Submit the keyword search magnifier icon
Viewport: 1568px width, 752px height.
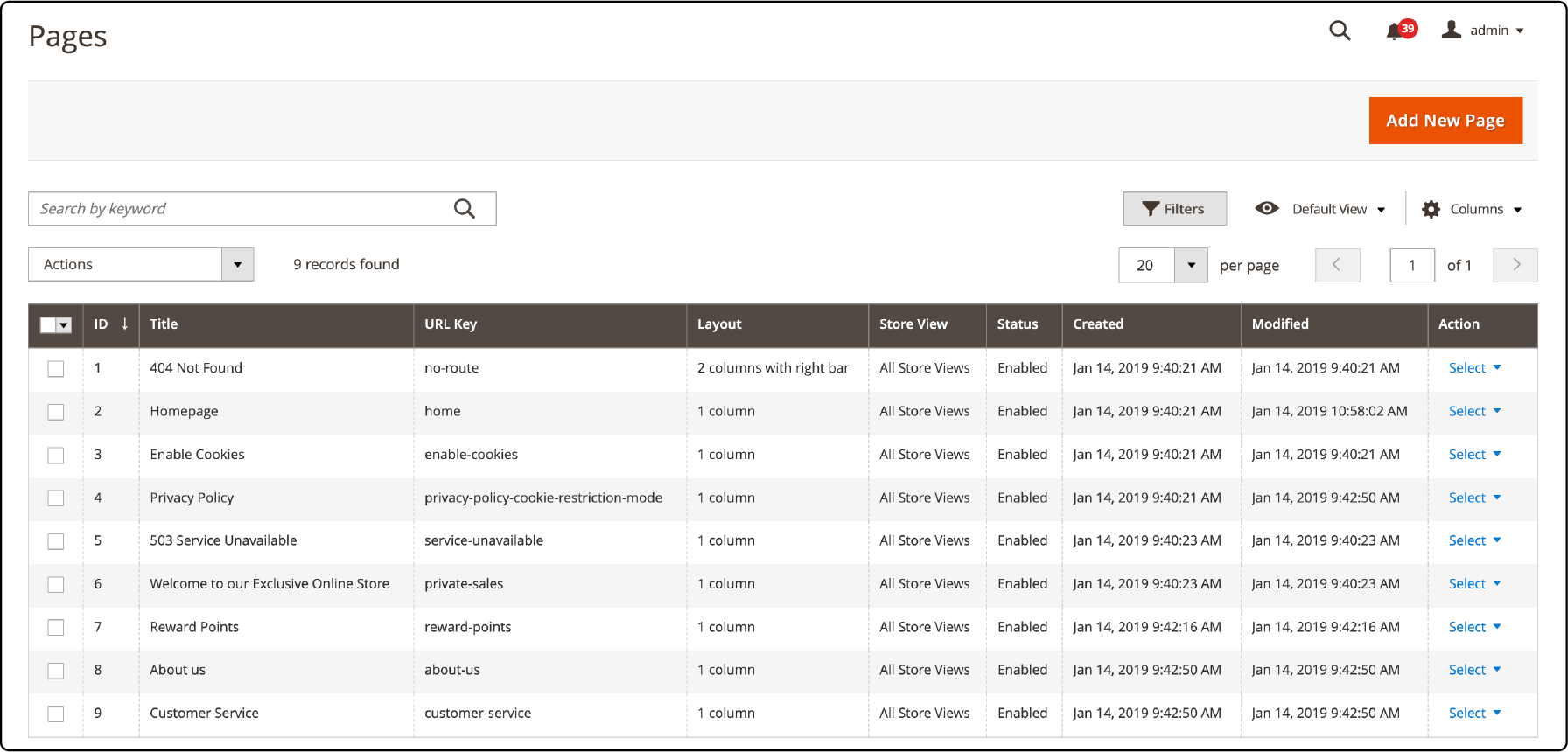click(x=465, y=209)
